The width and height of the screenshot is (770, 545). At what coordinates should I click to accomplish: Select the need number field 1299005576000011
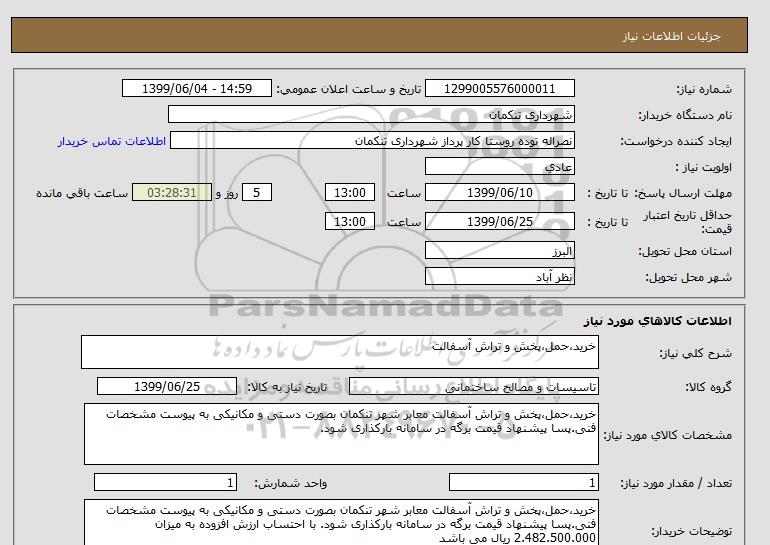pyautogui.click(x=499, y=88)
